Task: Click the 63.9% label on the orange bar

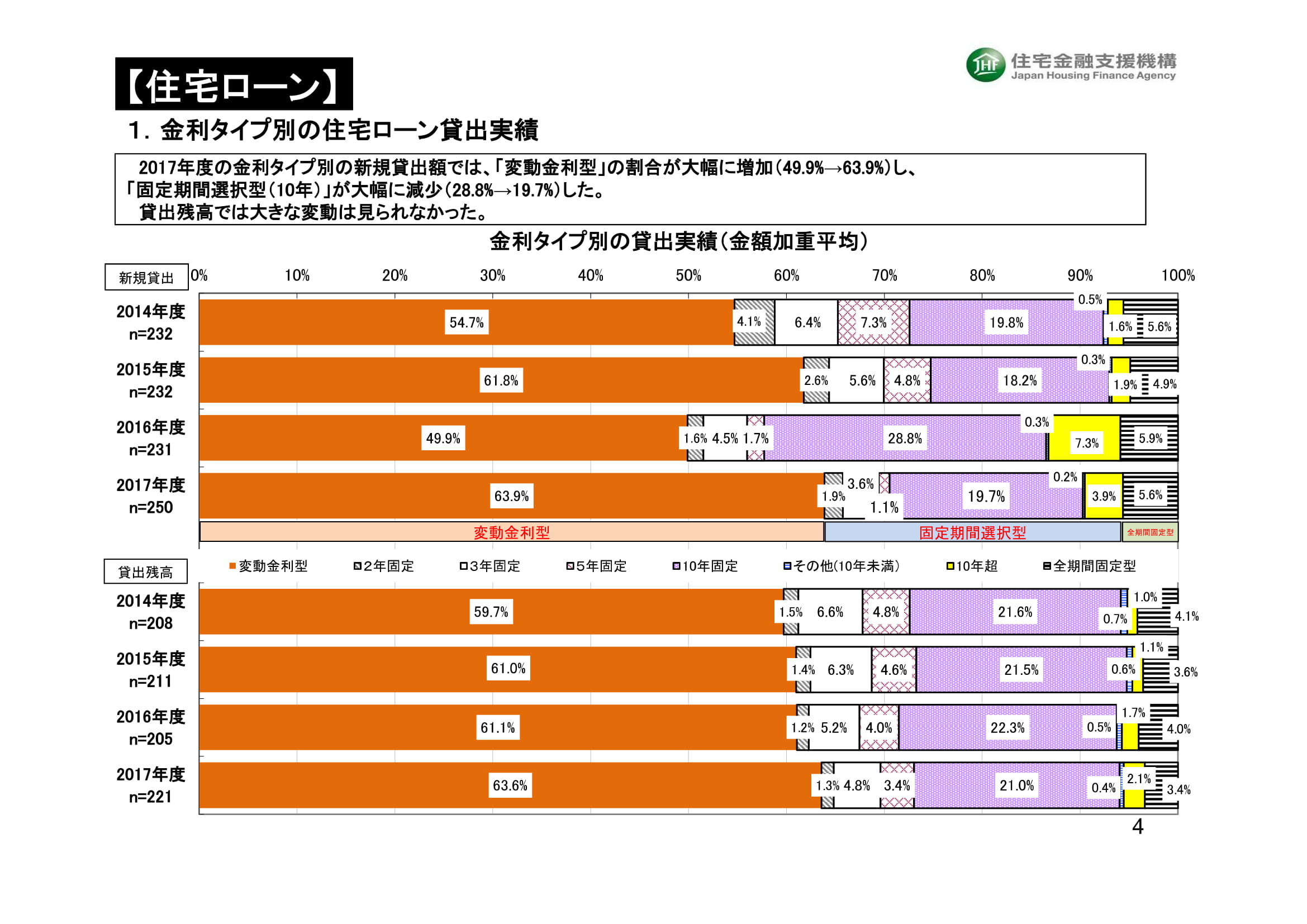Action: pos(511,496)
